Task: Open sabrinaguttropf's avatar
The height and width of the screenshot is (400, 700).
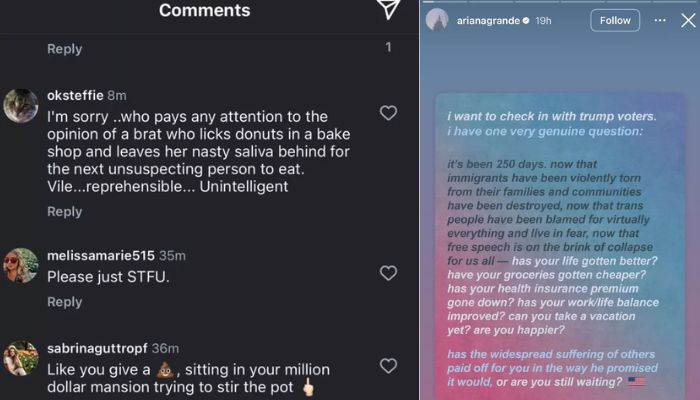Action: (20, 358)
